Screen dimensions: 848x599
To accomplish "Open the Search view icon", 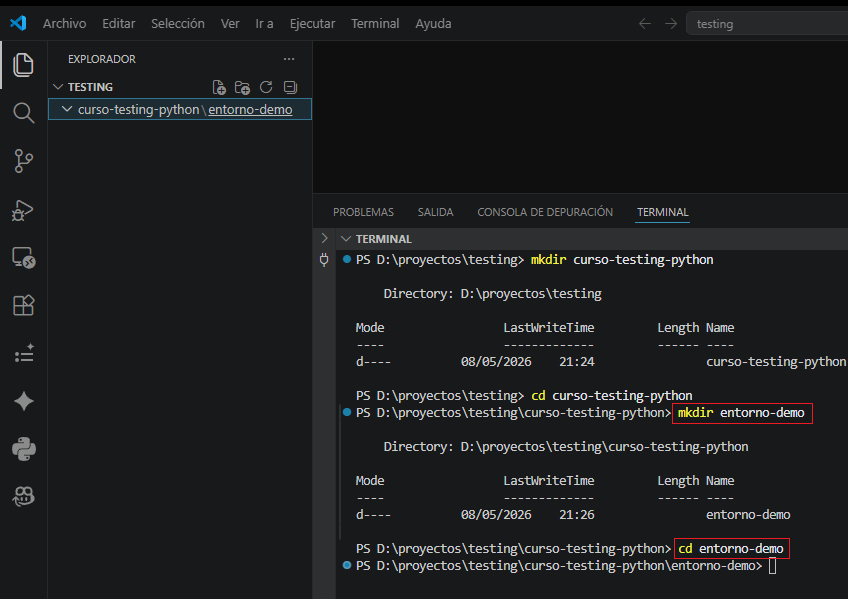I will pyautogui.click(x=23, y=113).
